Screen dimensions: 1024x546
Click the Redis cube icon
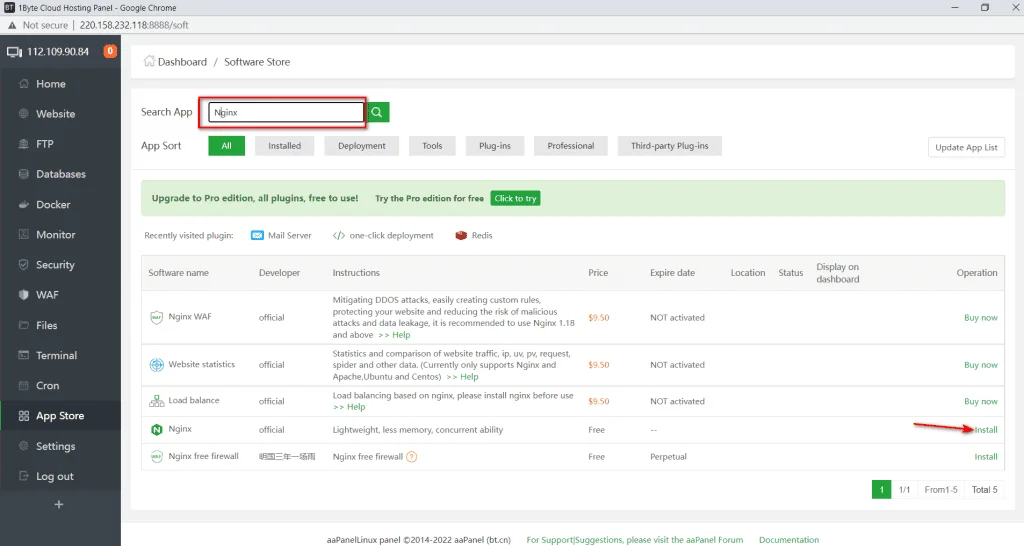461,235
